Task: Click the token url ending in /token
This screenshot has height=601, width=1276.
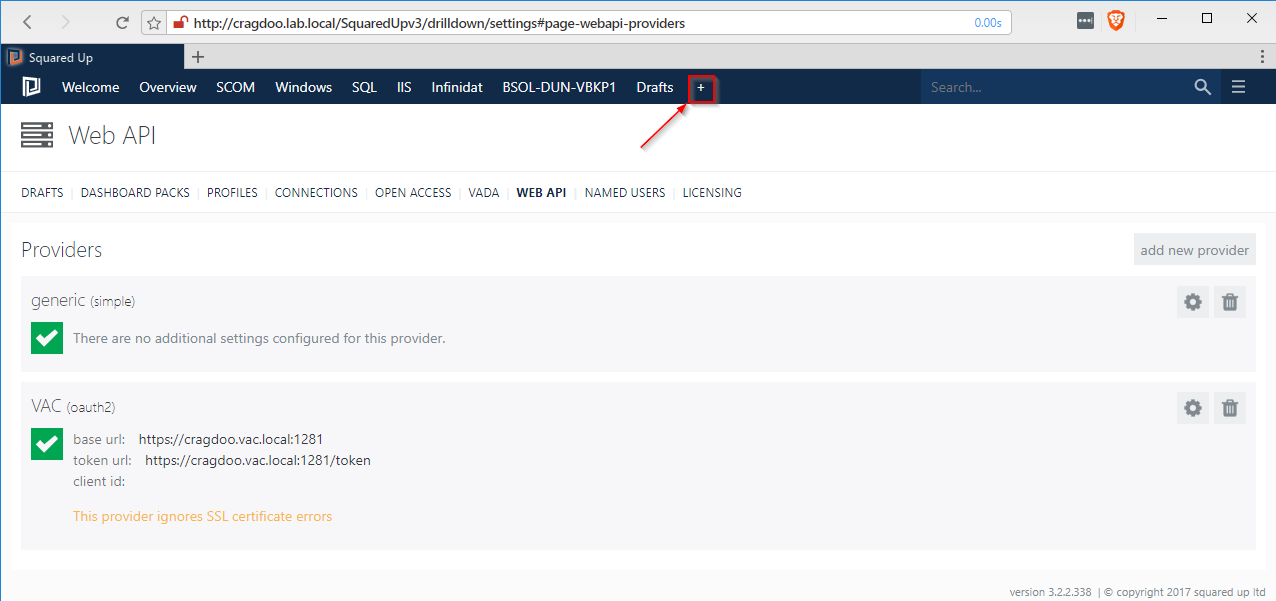Action: click(x=258, y=460)
